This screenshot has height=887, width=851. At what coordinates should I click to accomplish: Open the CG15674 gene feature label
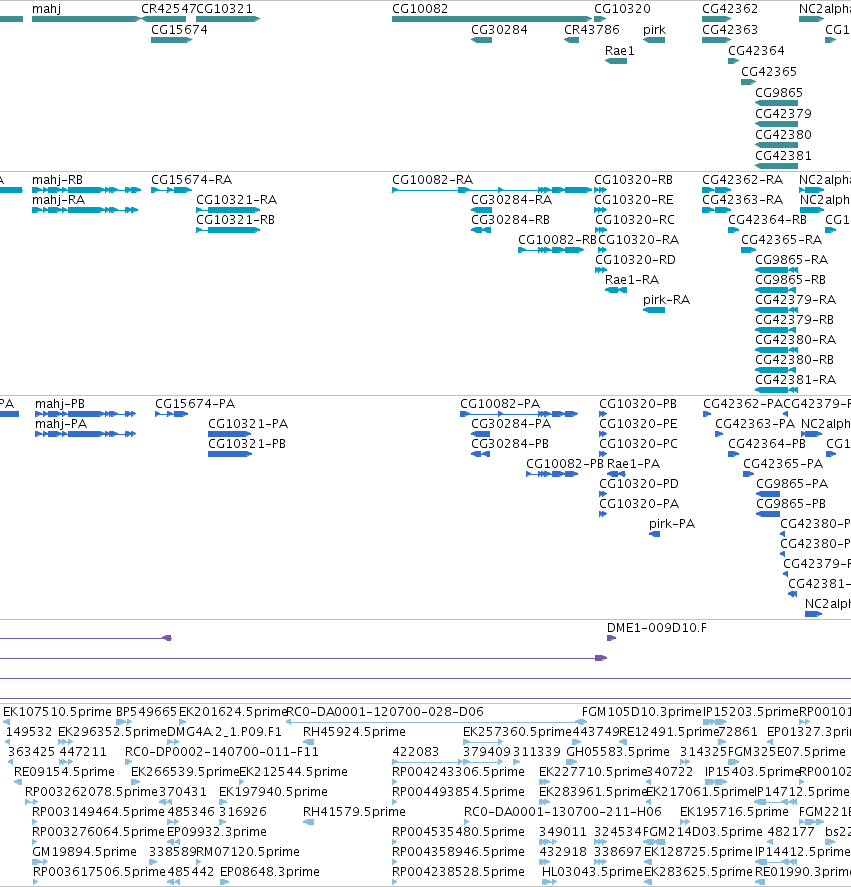tap(179, 30)
